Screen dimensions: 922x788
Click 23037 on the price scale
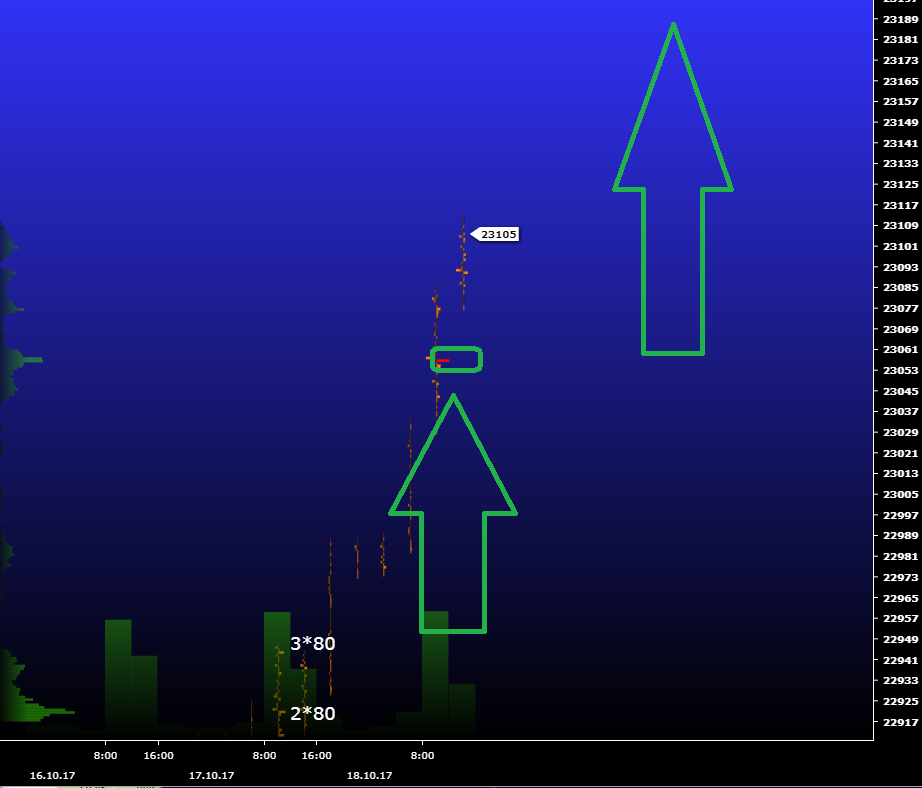[900, 412]
